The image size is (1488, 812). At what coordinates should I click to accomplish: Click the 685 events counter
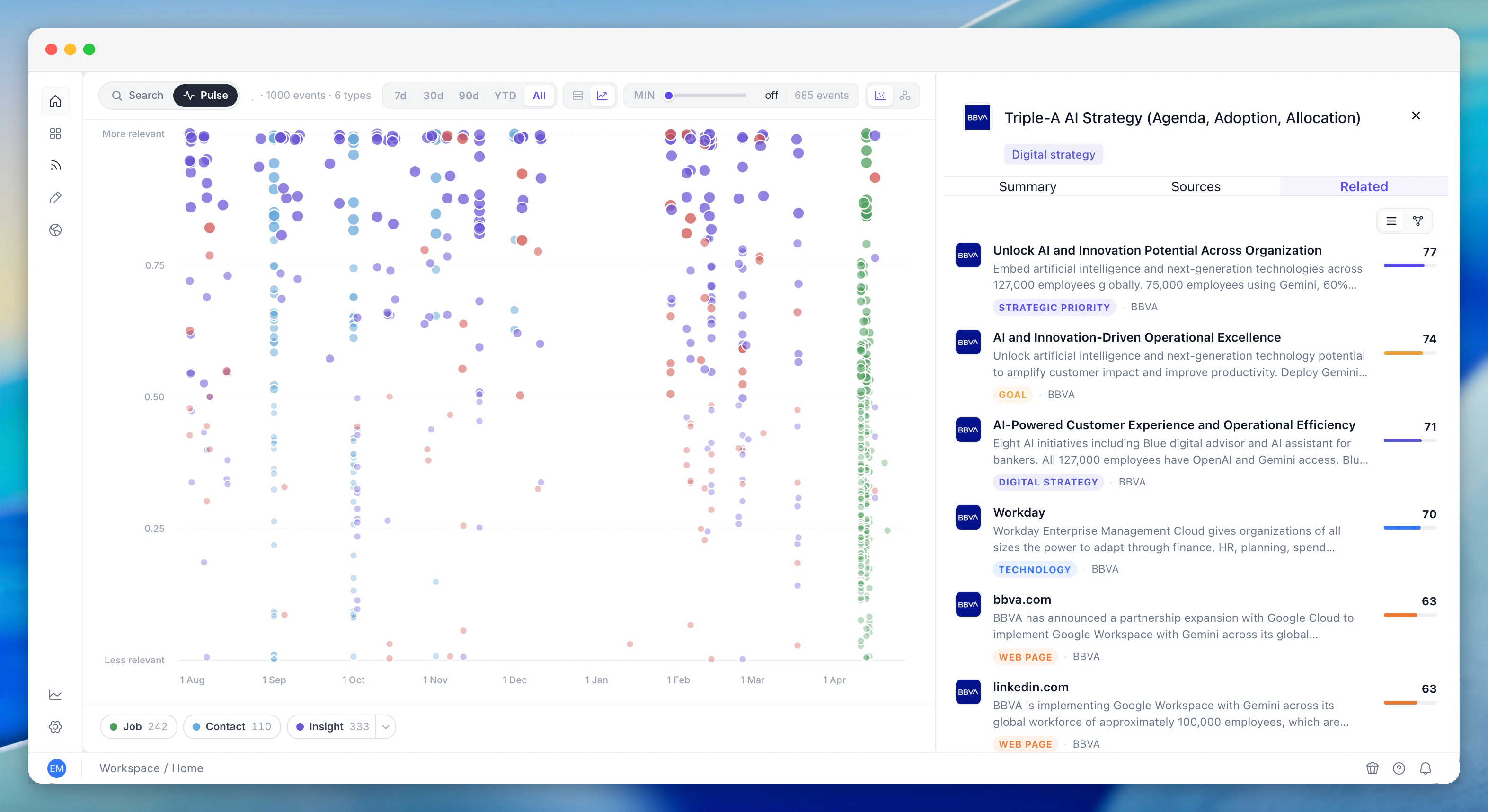pyautogui.click(x=822, y=95)
